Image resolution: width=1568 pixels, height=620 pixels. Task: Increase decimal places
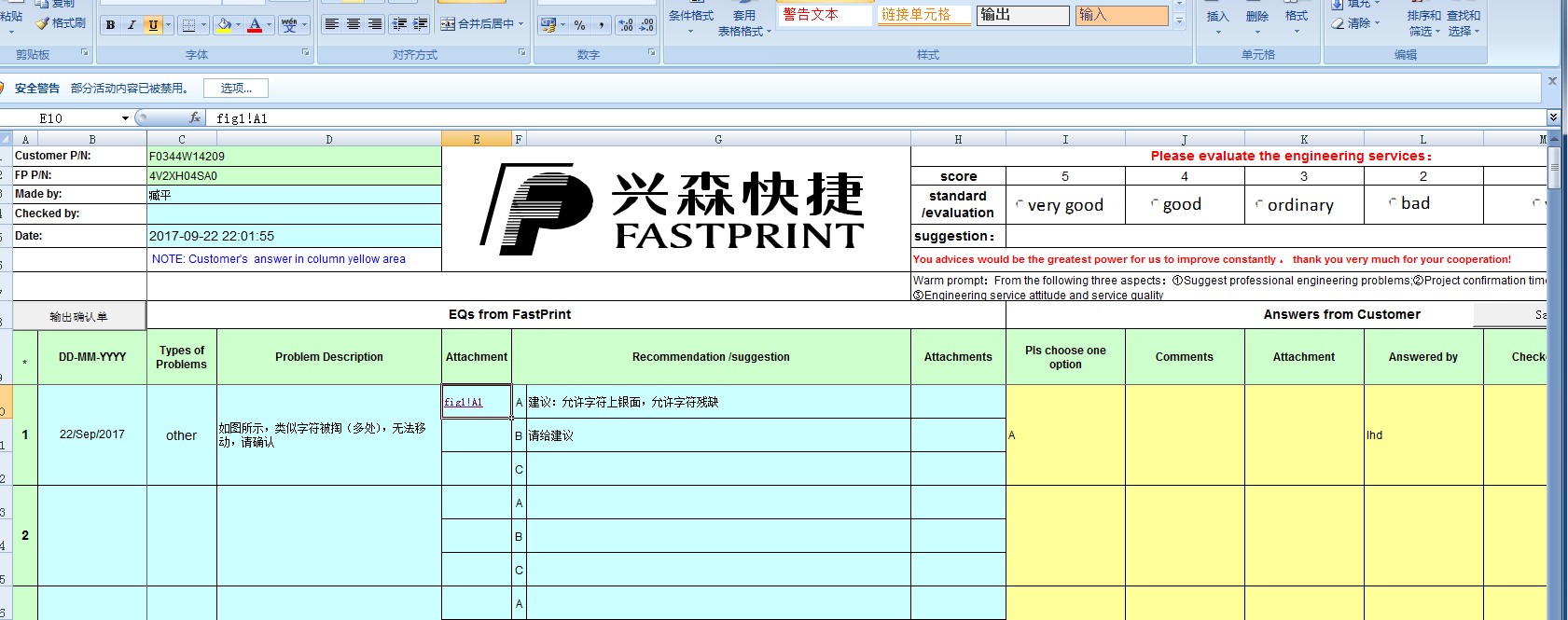[x=626, y=25]
